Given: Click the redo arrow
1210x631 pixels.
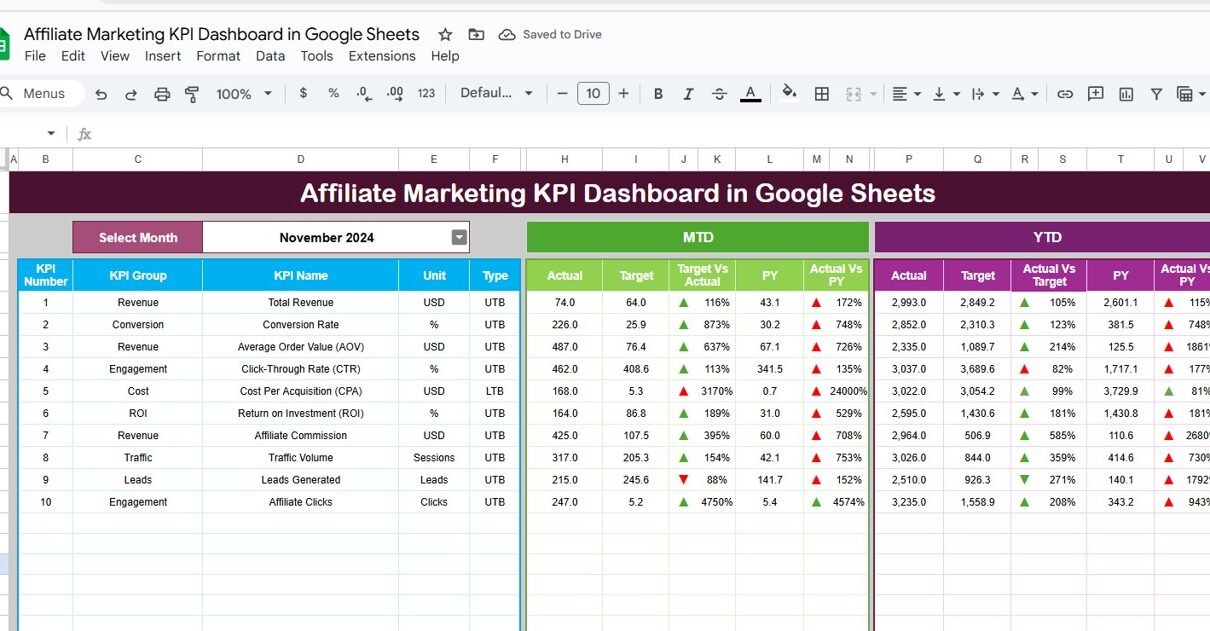Looking at the screenshot, I should pyautogui.click(x=131, y=93).
